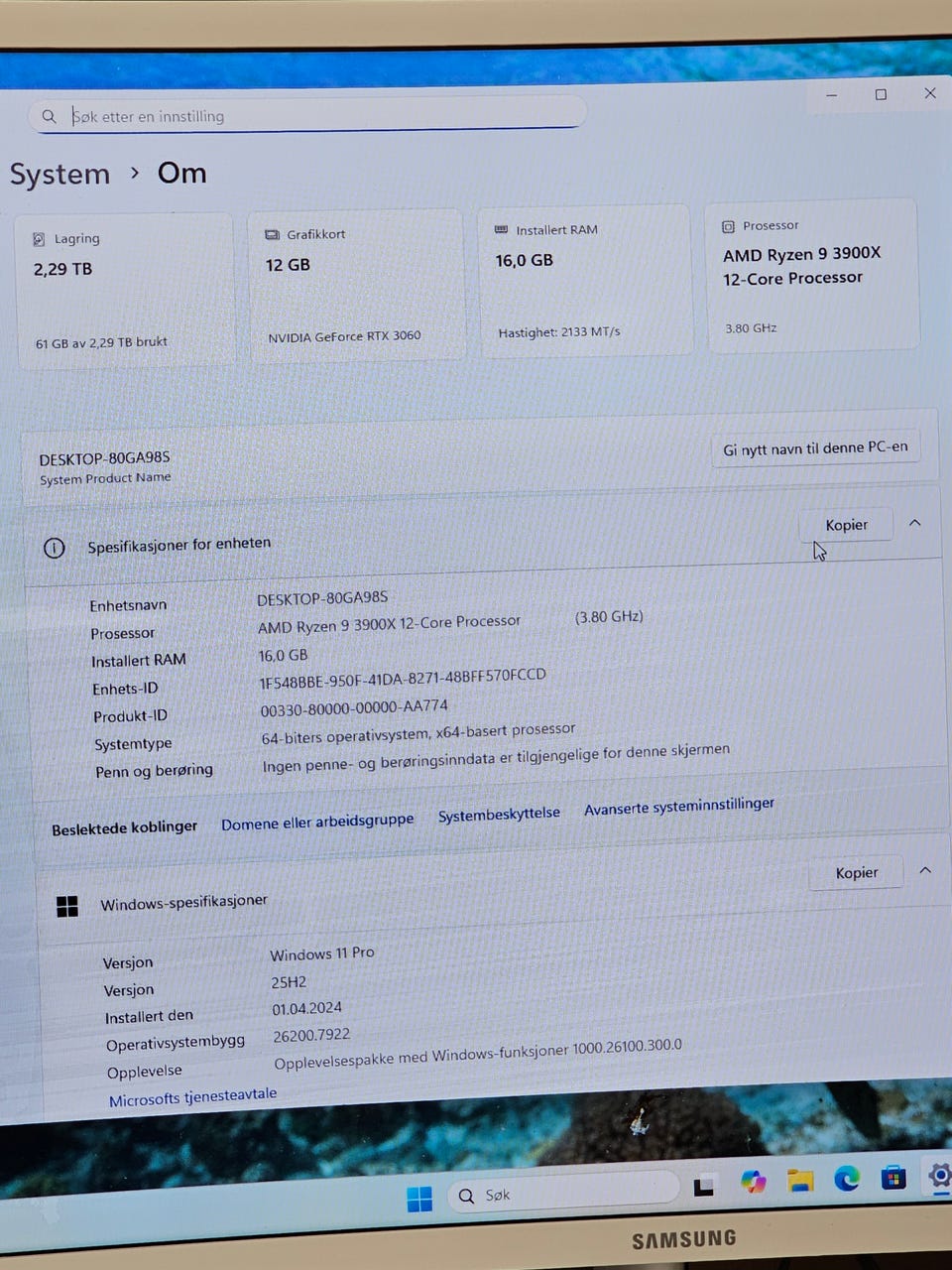Click the Grafikkort icon
This screenshot has width=952, height=1270.
tap(272, 235)
